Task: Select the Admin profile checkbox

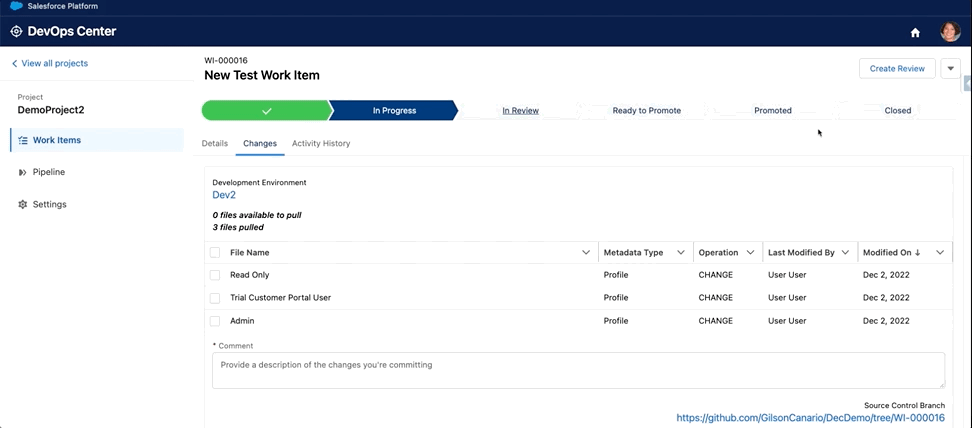Action: (215, 321)
